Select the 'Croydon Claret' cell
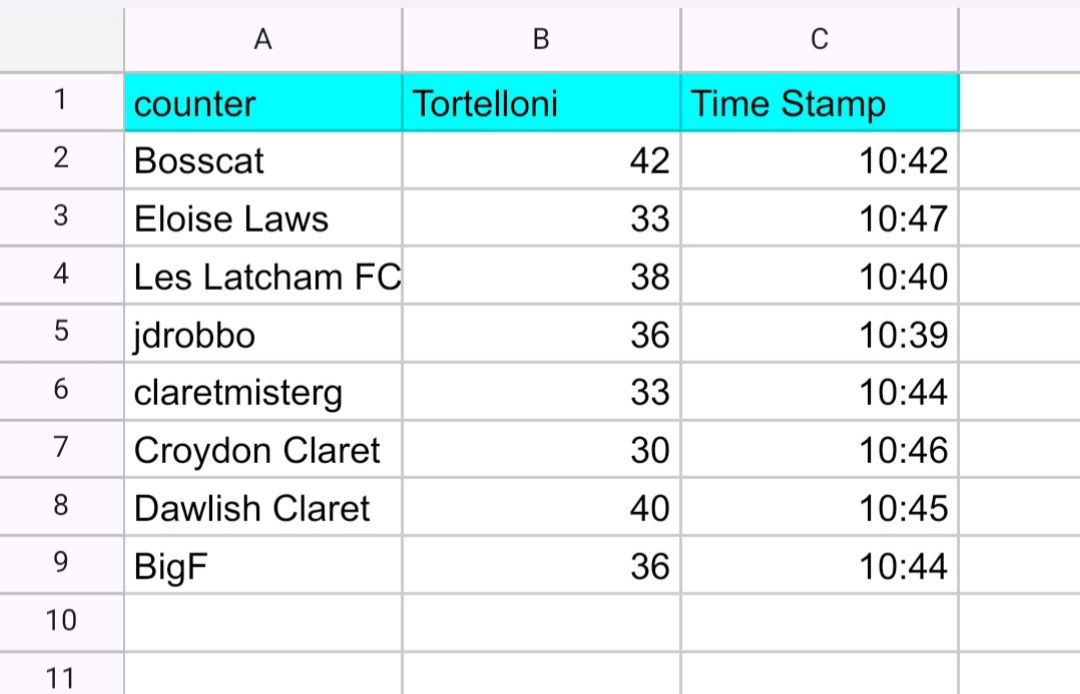 263,450
